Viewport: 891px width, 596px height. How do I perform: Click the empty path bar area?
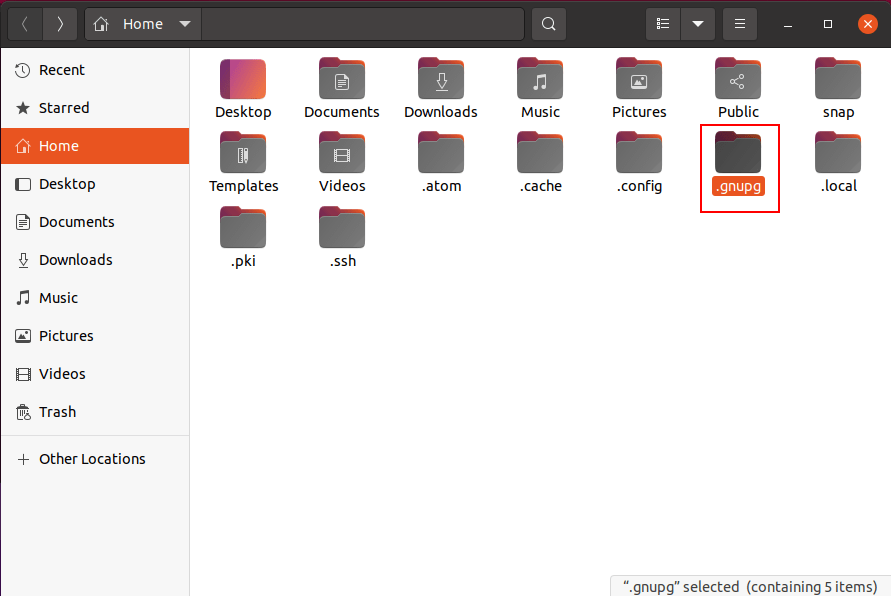(362, 24)
